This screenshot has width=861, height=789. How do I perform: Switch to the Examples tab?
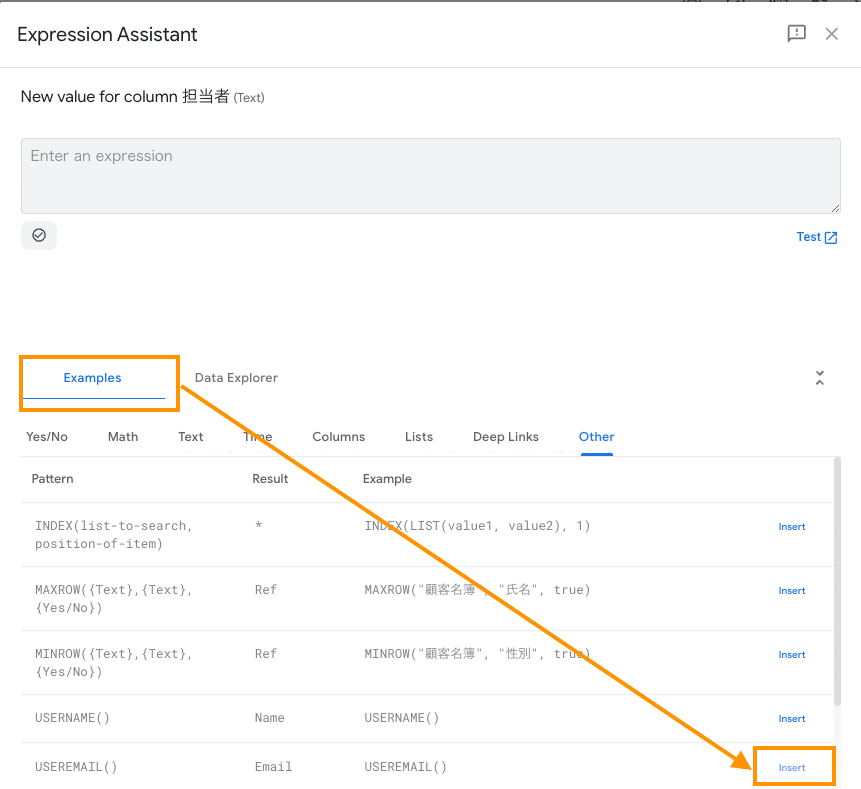point(92,378)
